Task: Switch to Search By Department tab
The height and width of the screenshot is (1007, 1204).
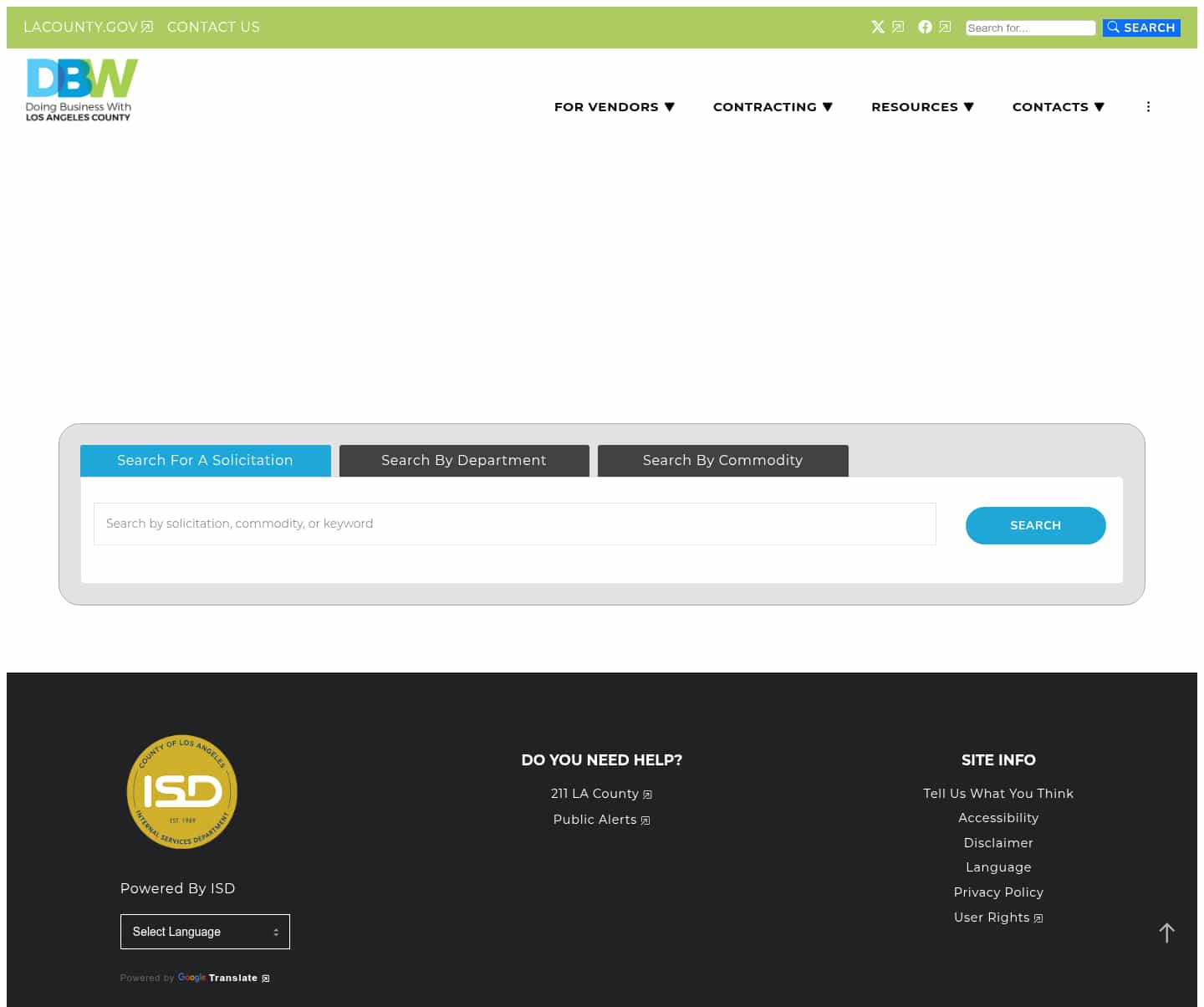Action: coord(464,461)
